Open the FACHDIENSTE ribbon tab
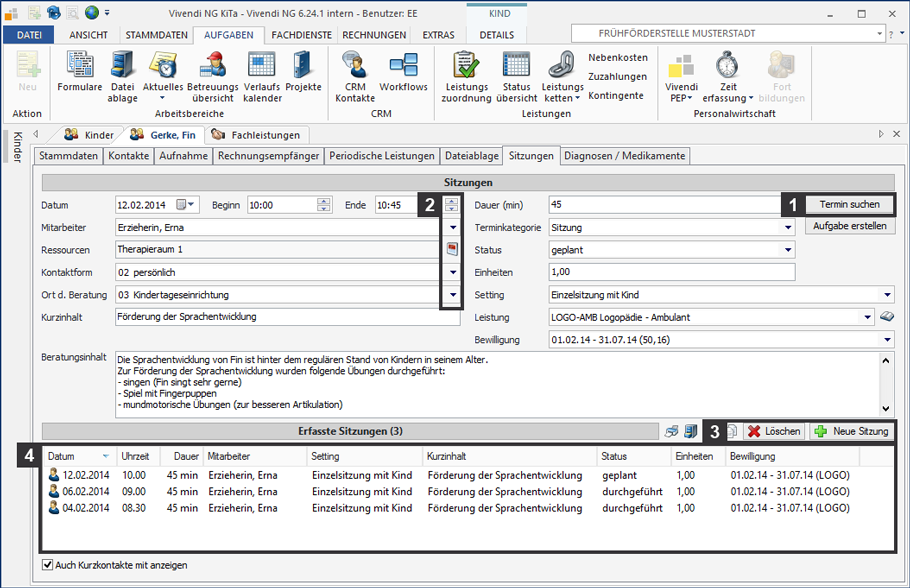The height and width of the screenshot is (588, 910). [302, 35]
